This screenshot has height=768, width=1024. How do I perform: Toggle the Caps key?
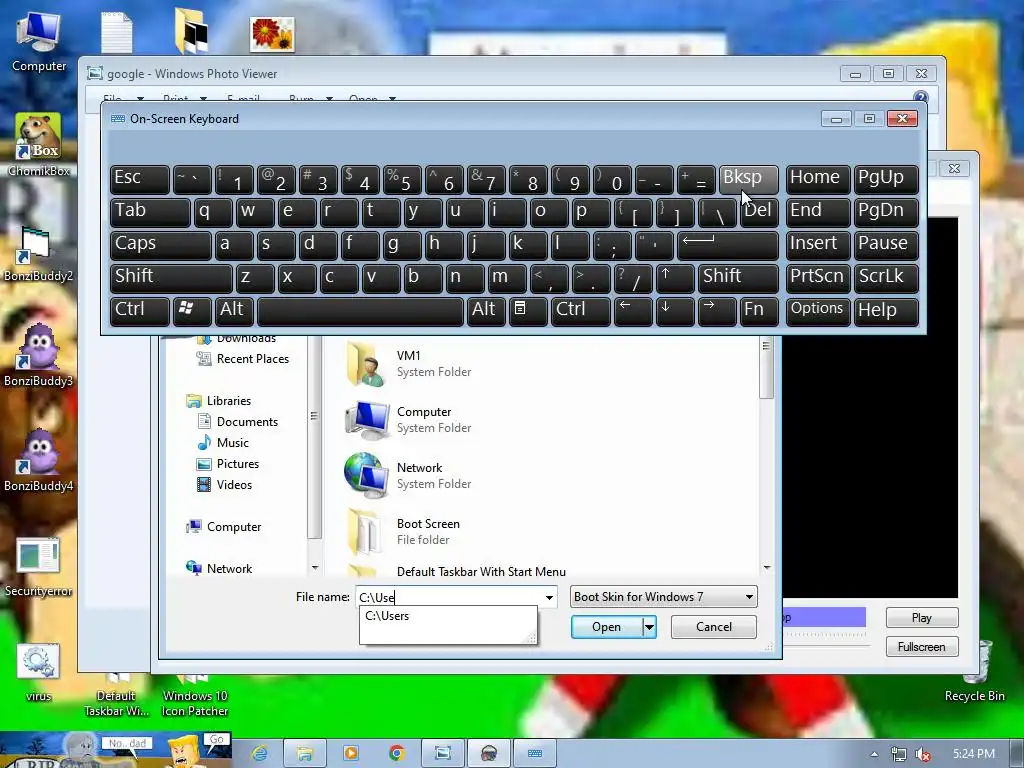pos(161,245)
